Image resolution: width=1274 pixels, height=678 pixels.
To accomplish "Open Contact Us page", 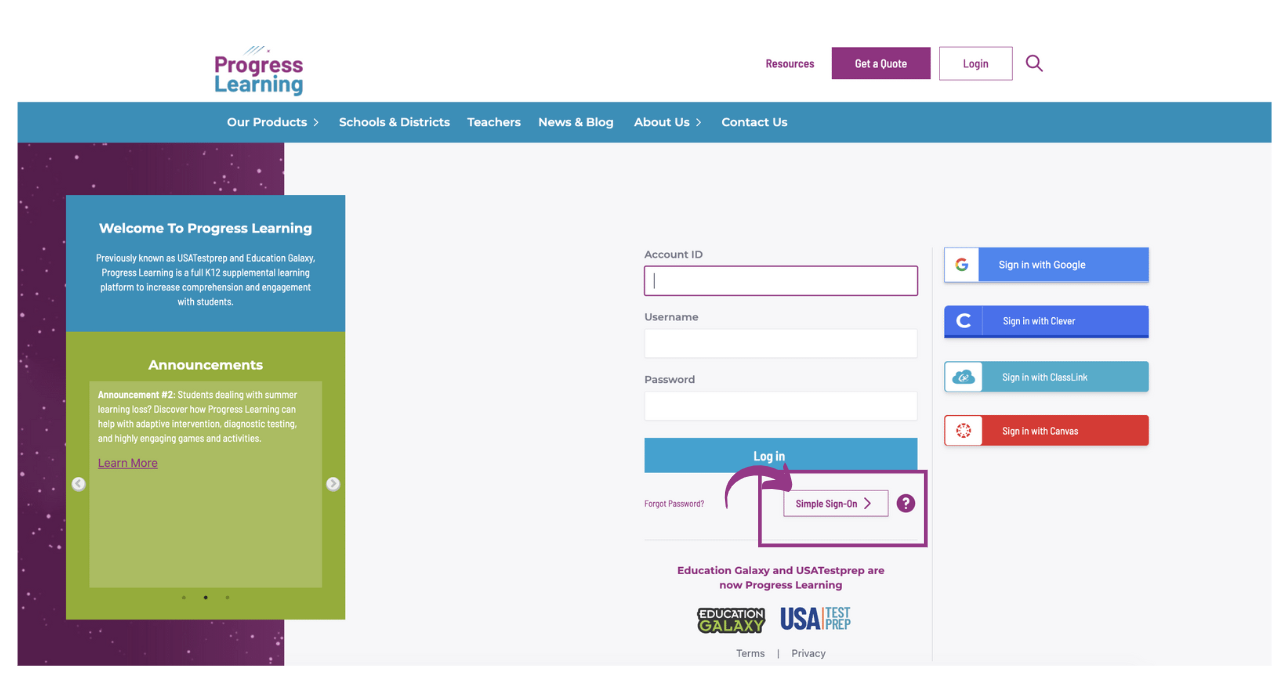I will click(754, 122).
